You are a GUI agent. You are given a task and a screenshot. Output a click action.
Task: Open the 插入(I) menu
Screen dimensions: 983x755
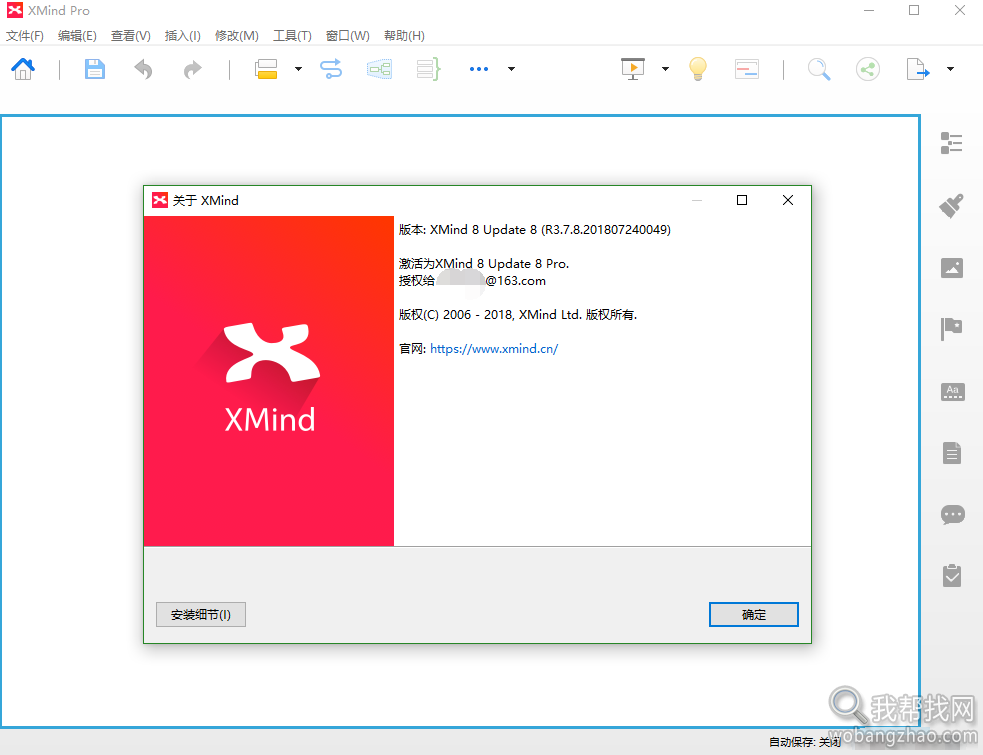pos(182,36)
